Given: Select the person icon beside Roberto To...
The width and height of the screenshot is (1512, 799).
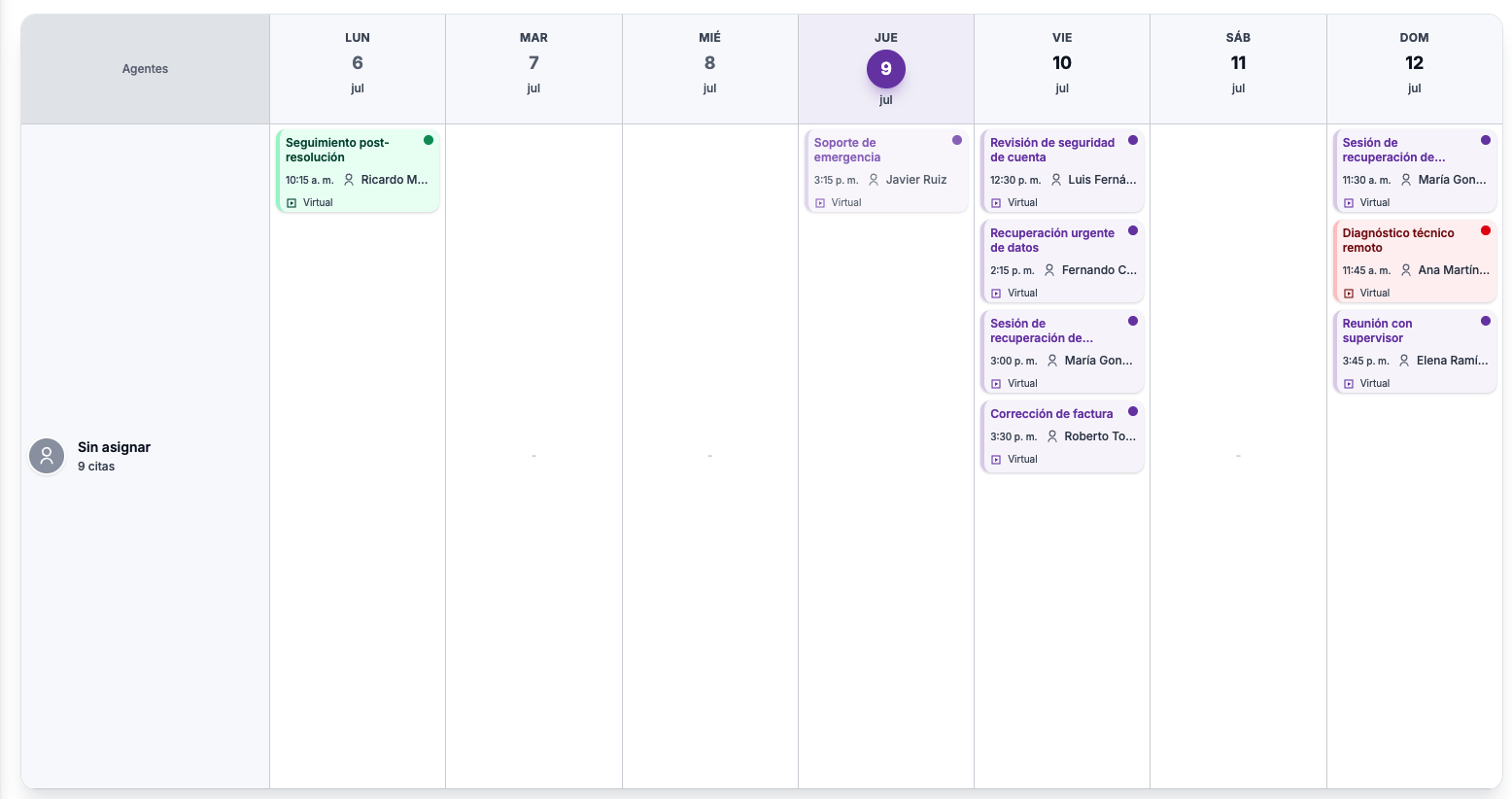Looking at the screenshot, I should 1052,436.
